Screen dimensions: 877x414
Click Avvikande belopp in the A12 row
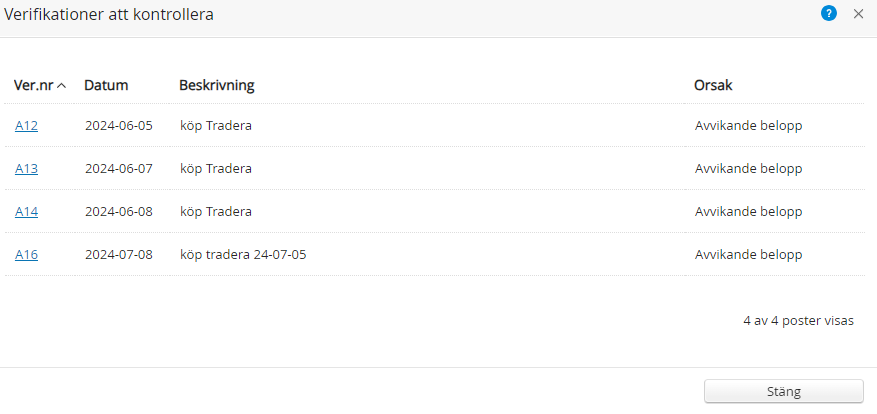(748, 126)
